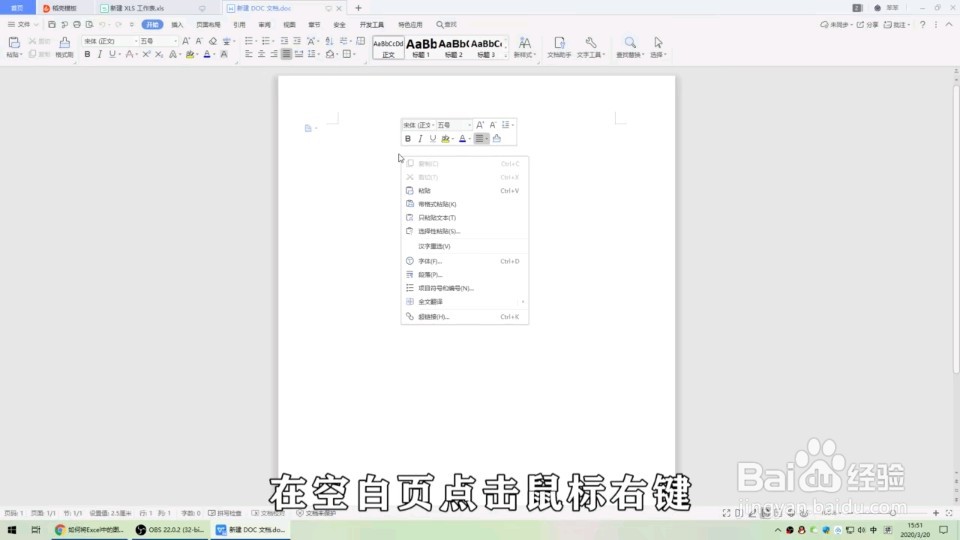Switch to OBS 22.0.2 in the taskbar
Viewport: 960px width, 540px height.
(x=170, y=530)
